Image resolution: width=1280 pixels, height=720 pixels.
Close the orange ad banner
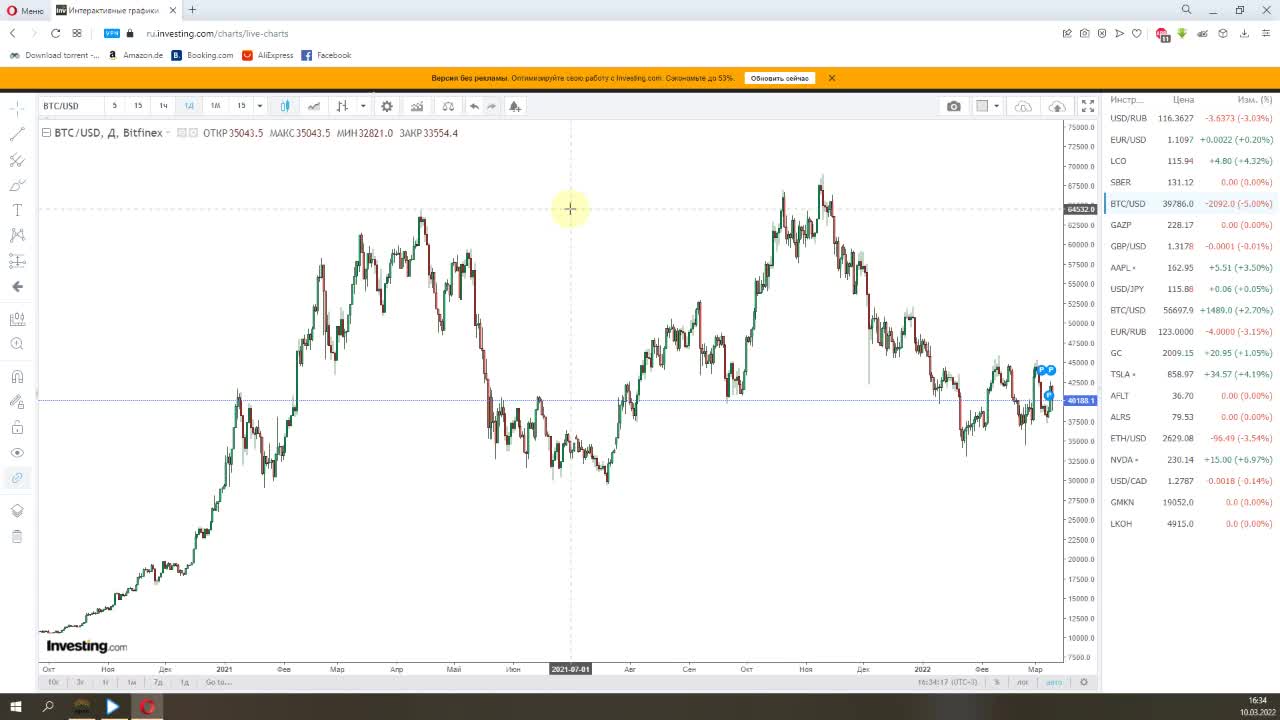pos(832,78)
